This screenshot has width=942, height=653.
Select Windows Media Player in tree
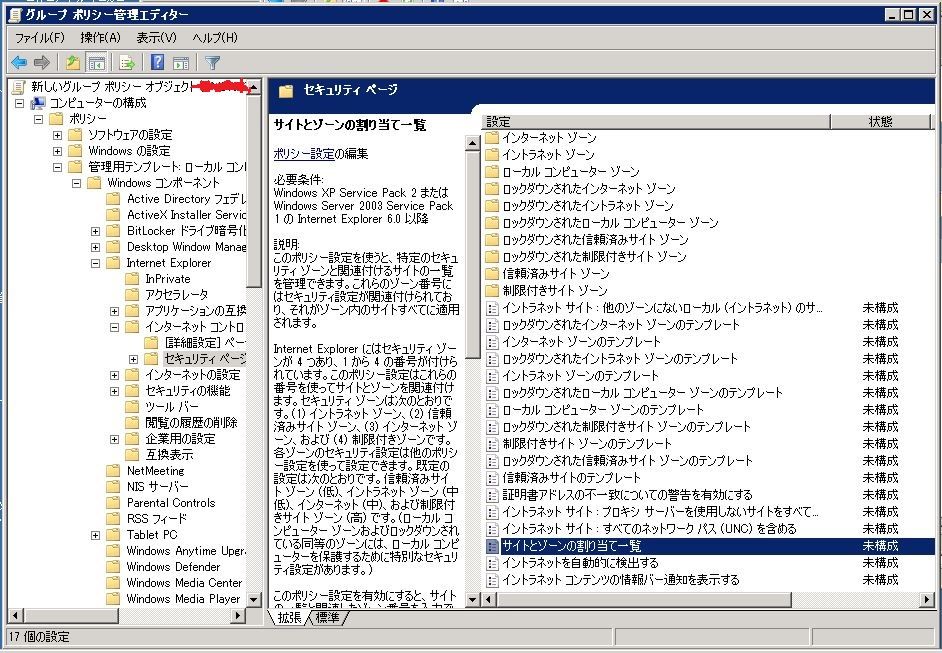pos(183,599)
